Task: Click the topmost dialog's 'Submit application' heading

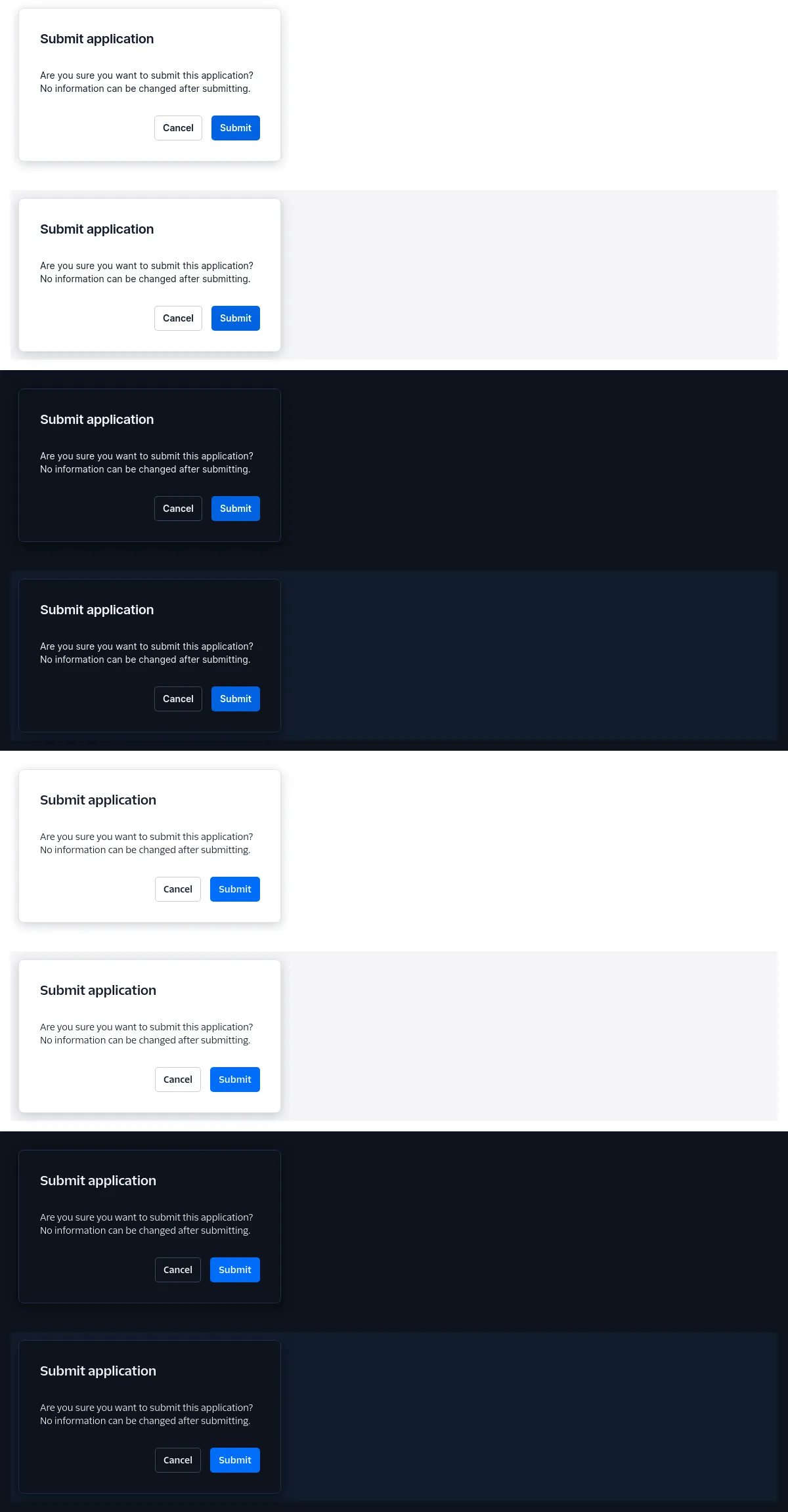Action: (x=97, y=39)
